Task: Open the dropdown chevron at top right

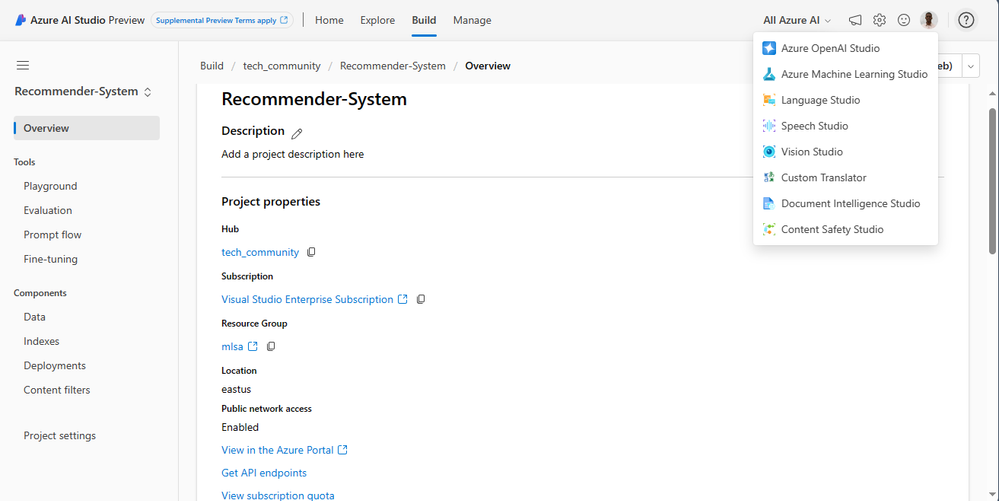Action: tap(971, 66)
